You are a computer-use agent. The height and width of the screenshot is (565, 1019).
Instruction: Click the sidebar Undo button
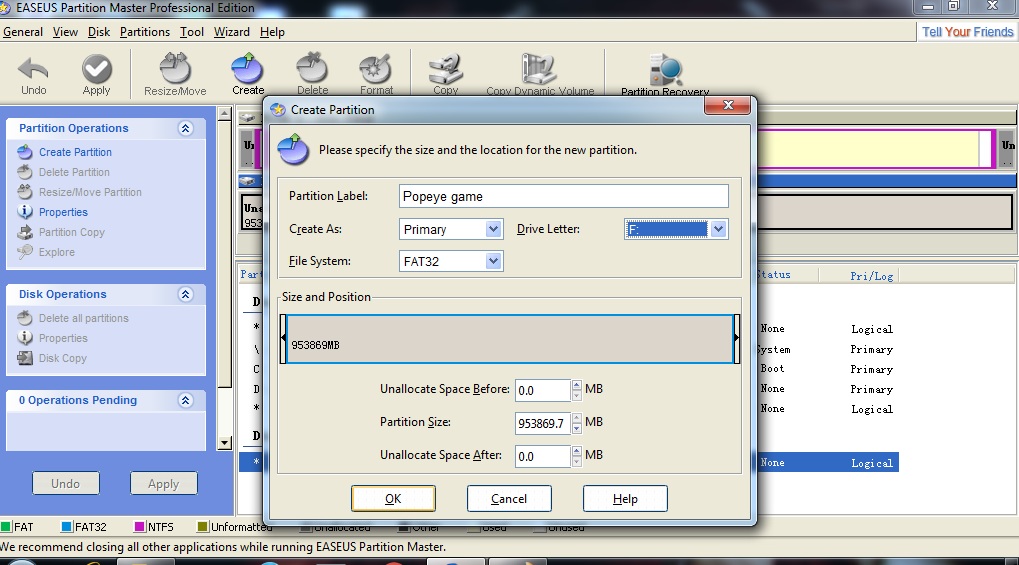click(66, 484)
